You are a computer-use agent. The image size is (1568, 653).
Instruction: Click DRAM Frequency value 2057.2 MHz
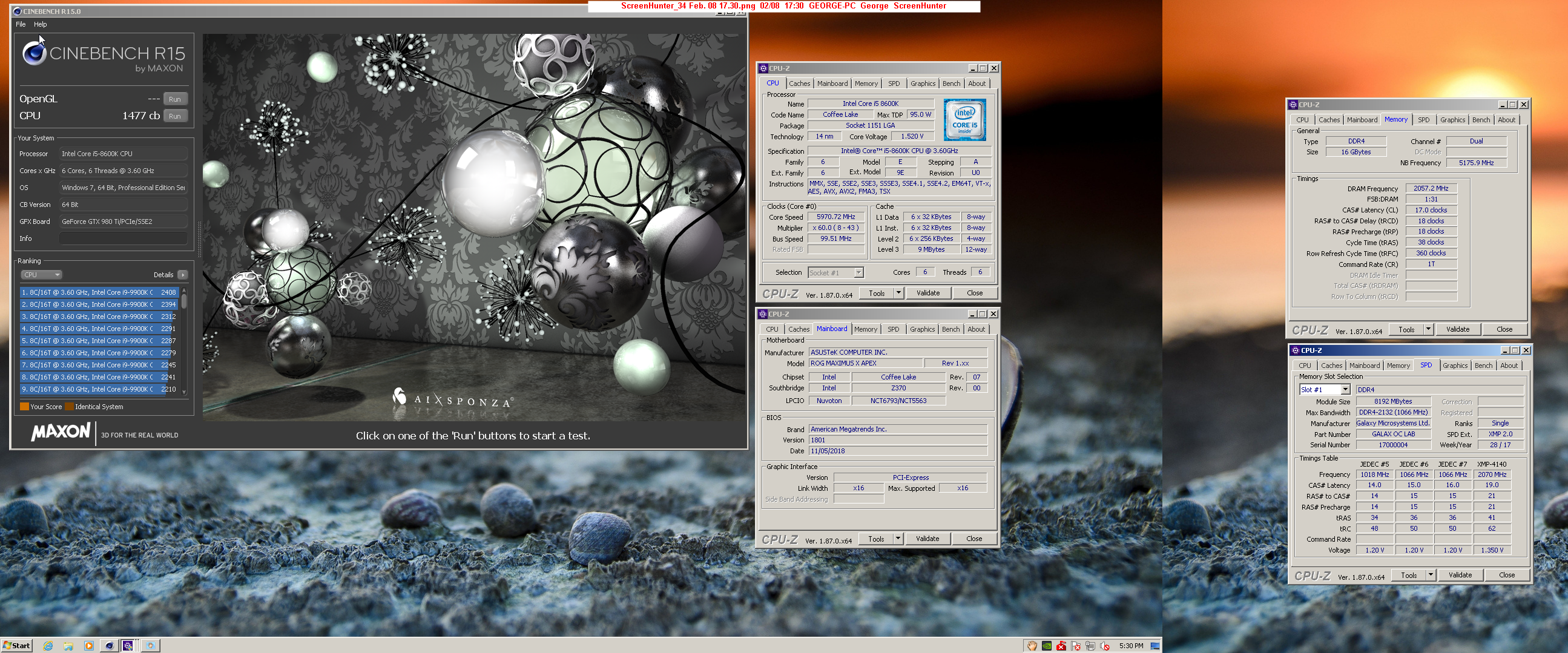tap(1431, 189)
